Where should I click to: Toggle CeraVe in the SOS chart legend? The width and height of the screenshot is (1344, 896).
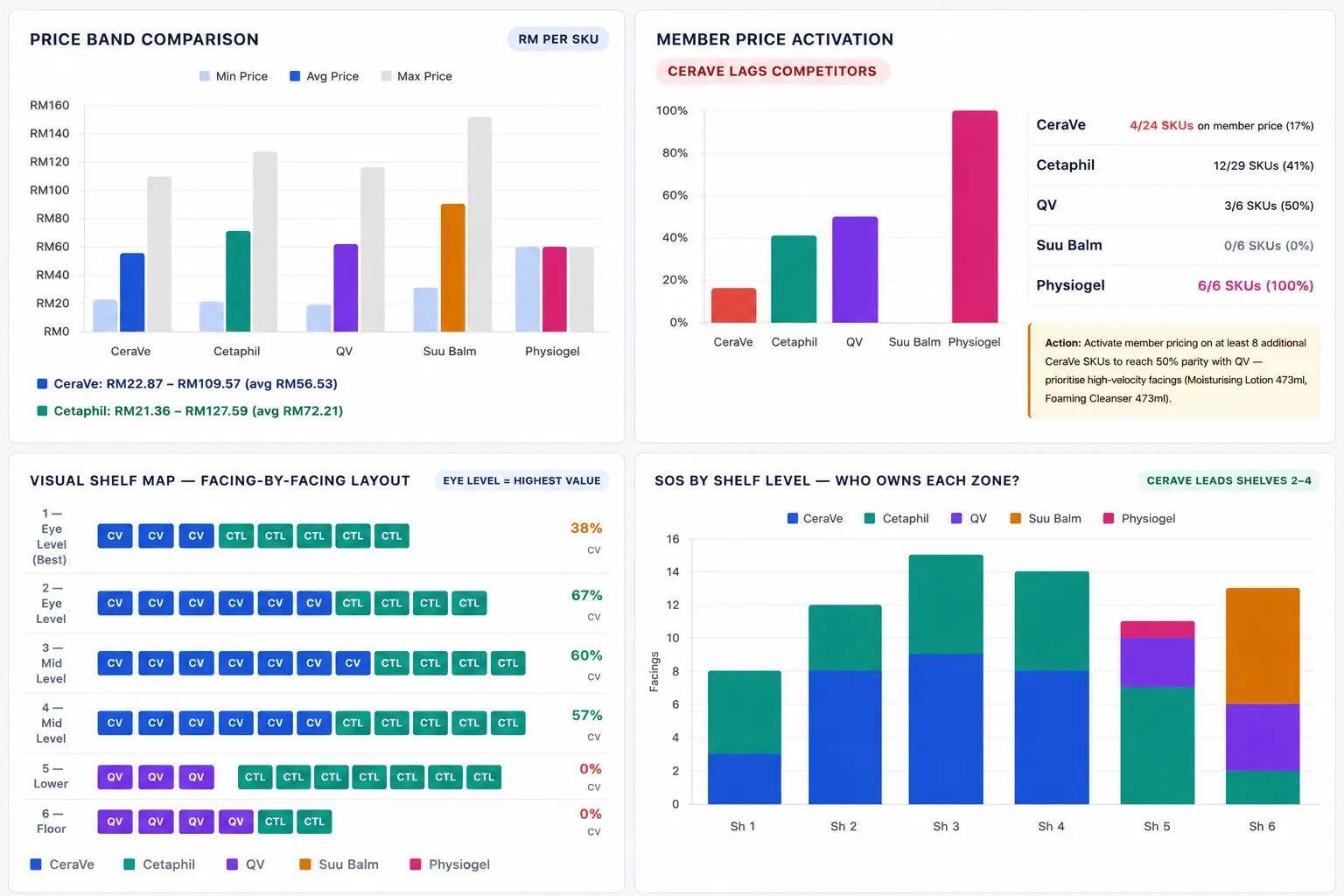coord(815,518)
